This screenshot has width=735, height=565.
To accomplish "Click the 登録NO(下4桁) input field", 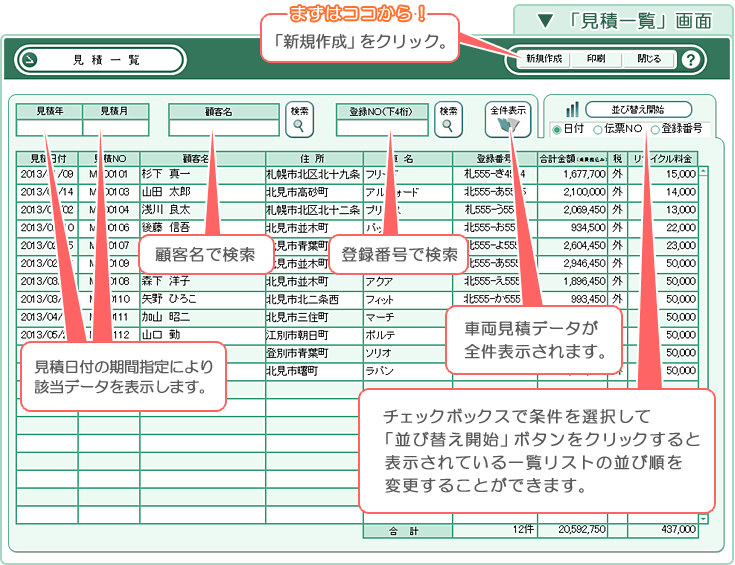I will coord(382,128).
